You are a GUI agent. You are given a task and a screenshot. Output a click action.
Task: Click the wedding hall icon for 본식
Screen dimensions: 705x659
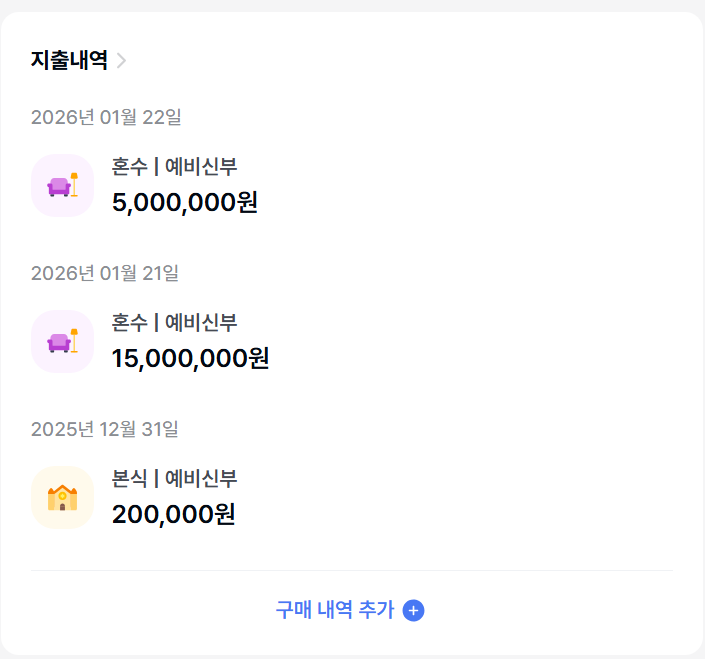coord(62,497)
